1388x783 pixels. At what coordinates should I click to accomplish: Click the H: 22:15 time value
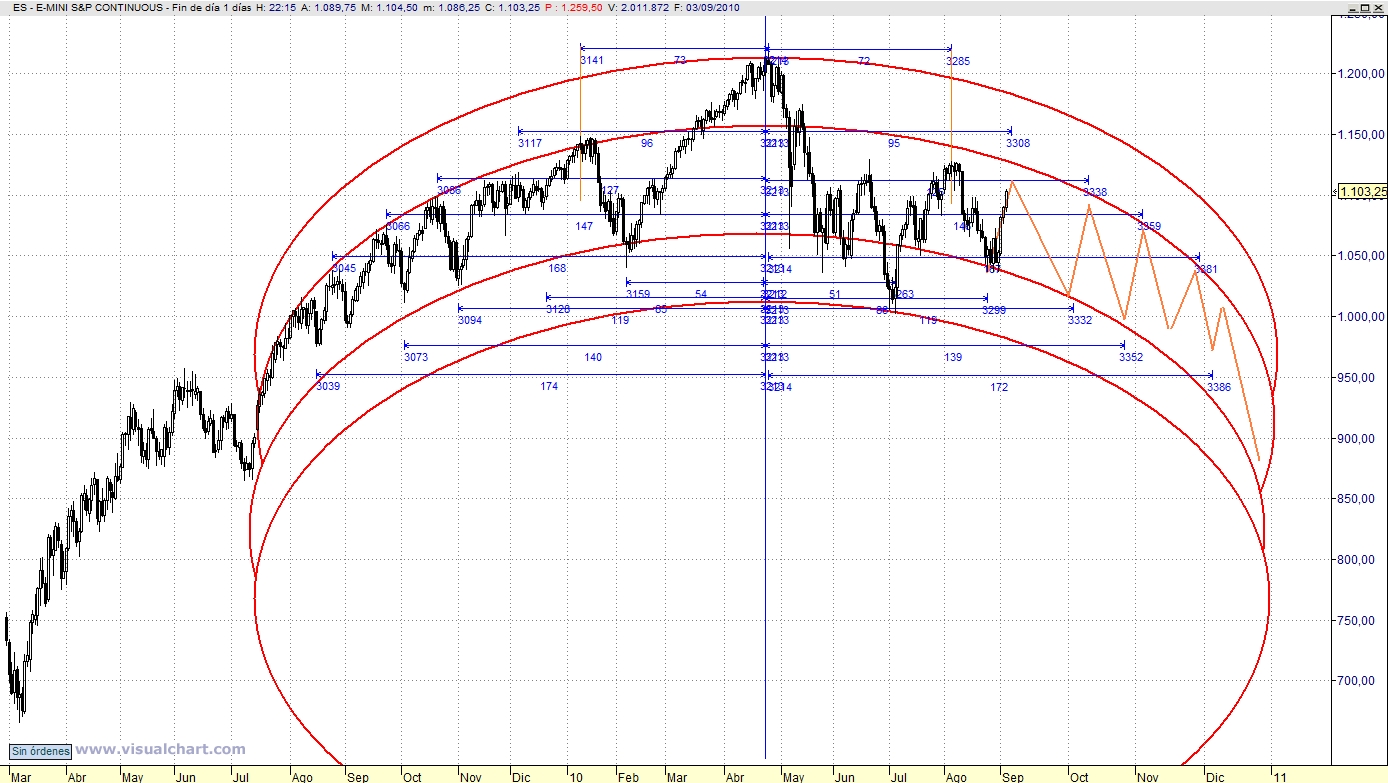(x=276, y=6)
